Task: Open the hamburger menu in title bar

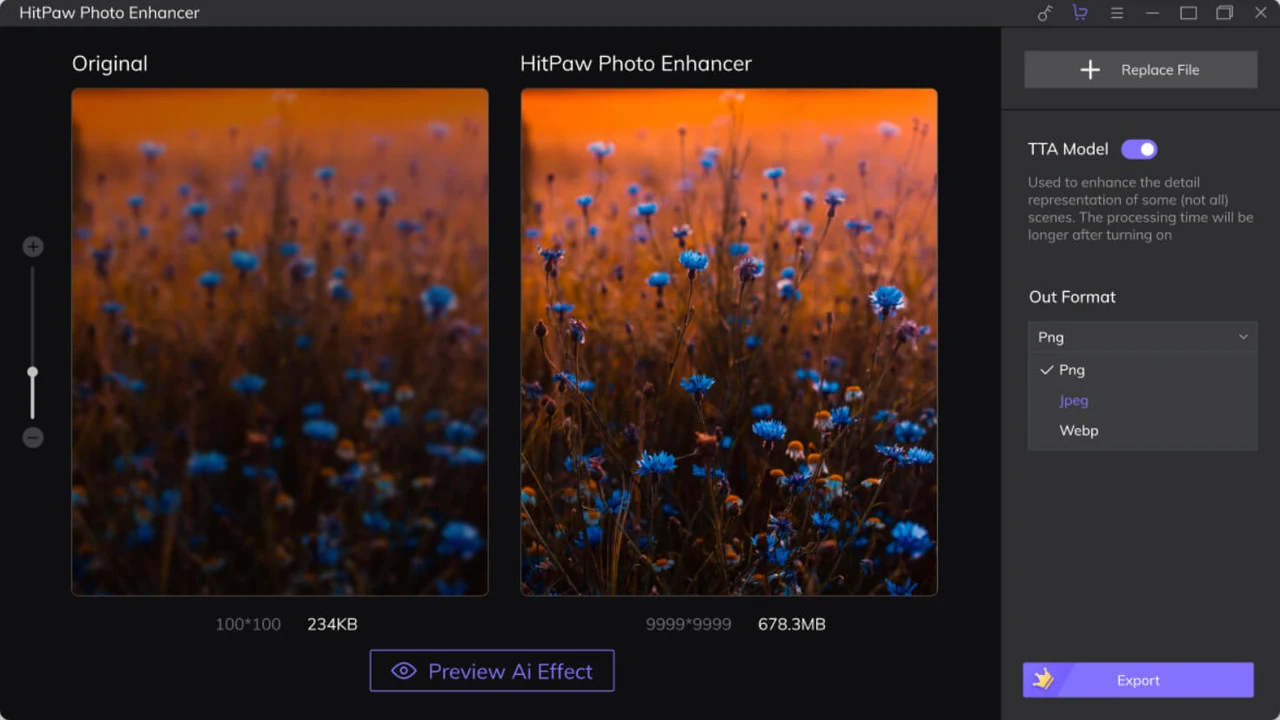Action: 1117,13
